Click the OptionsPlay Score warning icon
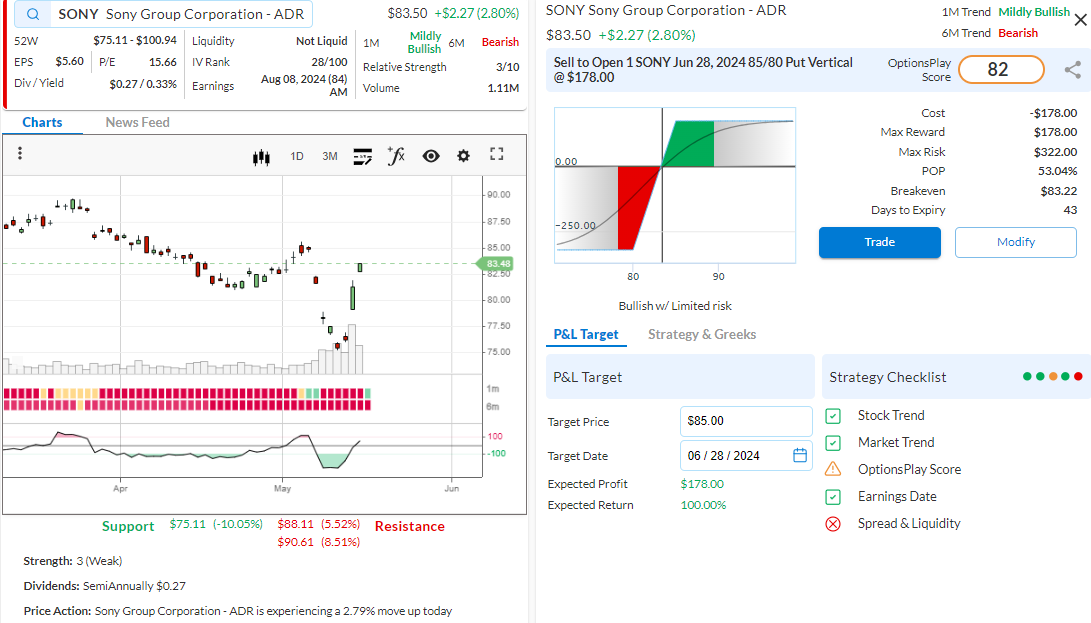The image size is (1091, 623). pos(833,469)
